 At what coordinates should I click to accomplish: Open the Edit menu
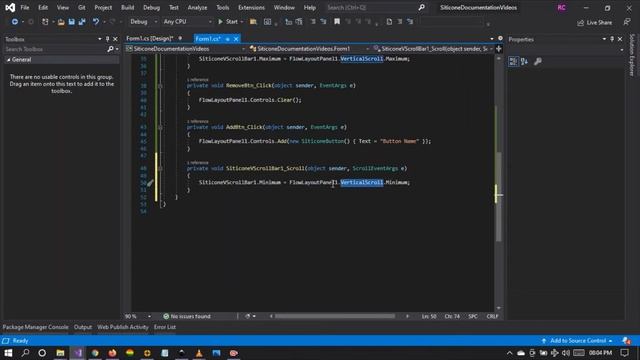pyautogui.click(x=43, y=7)
